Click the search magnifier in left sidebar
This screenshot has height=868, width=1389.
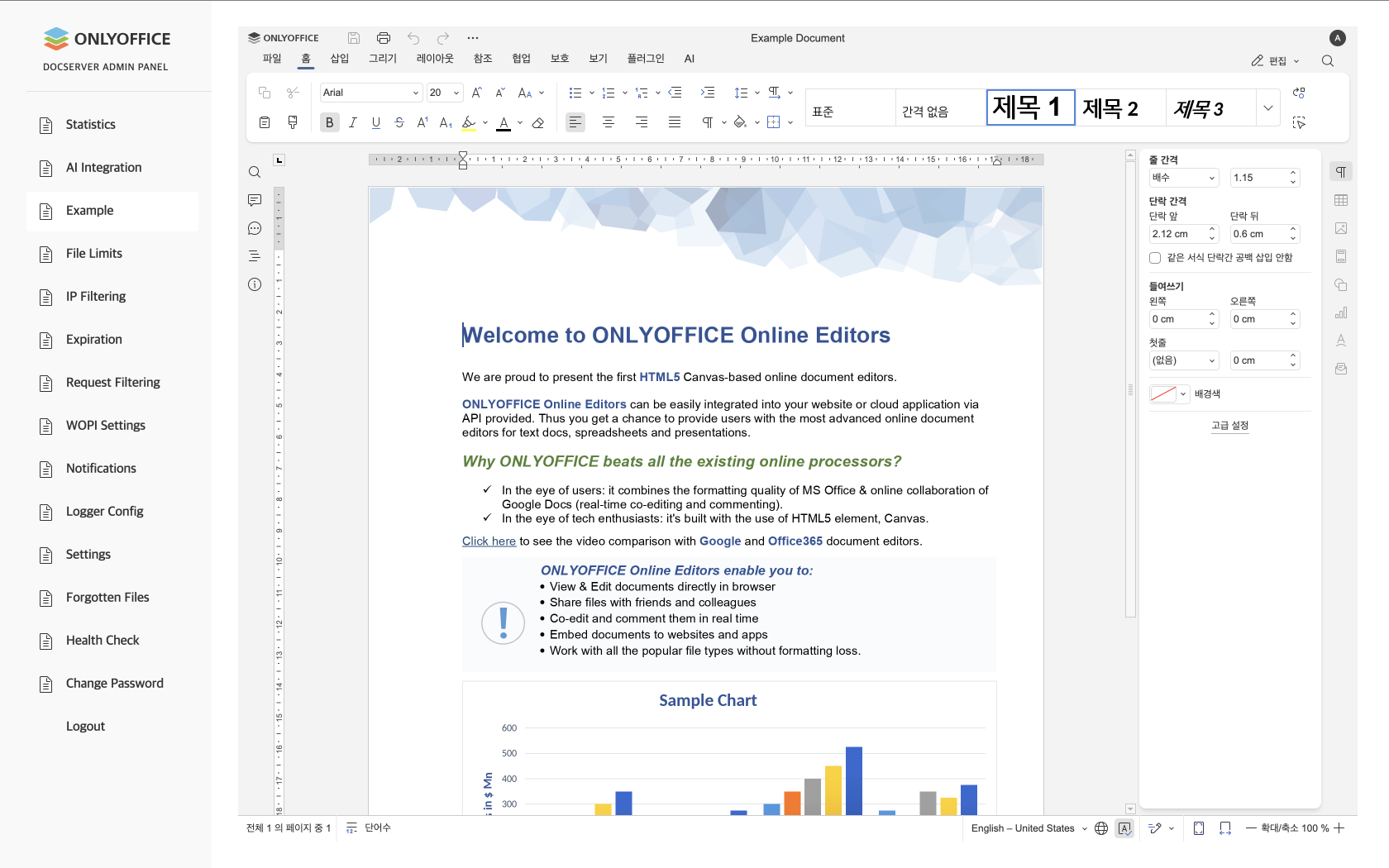point(255,172)
